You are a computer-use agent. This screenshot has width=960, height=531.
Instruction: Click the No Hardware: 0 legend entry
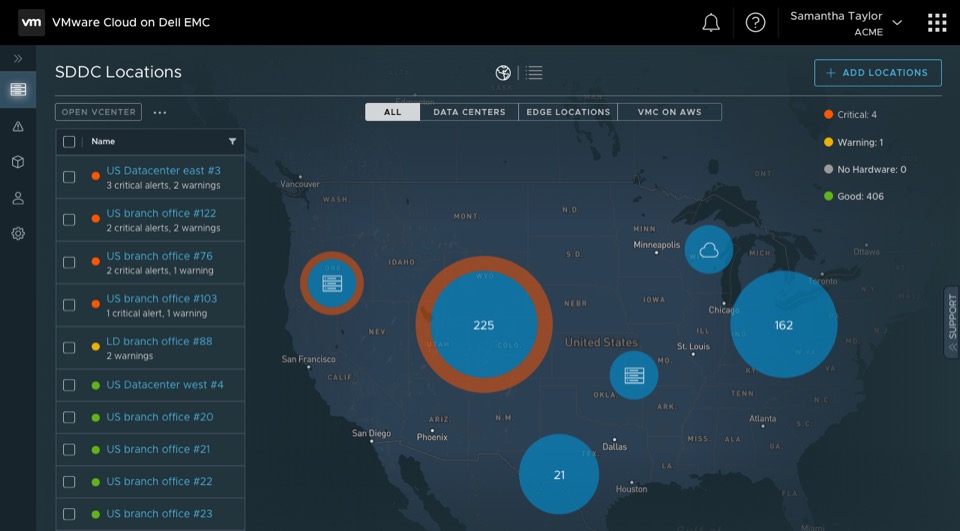[x=865, y=169]
